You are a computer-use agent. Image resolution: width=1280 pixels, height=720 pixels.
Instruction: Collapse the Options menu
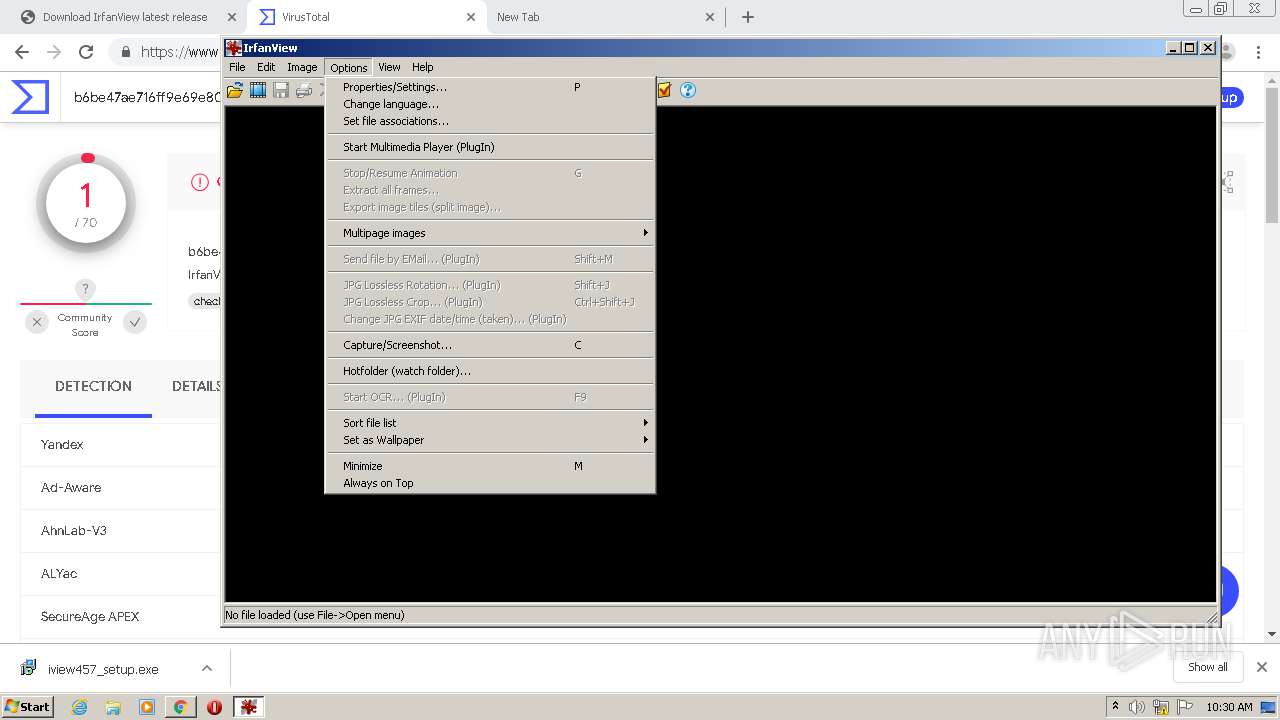[349, 67]
